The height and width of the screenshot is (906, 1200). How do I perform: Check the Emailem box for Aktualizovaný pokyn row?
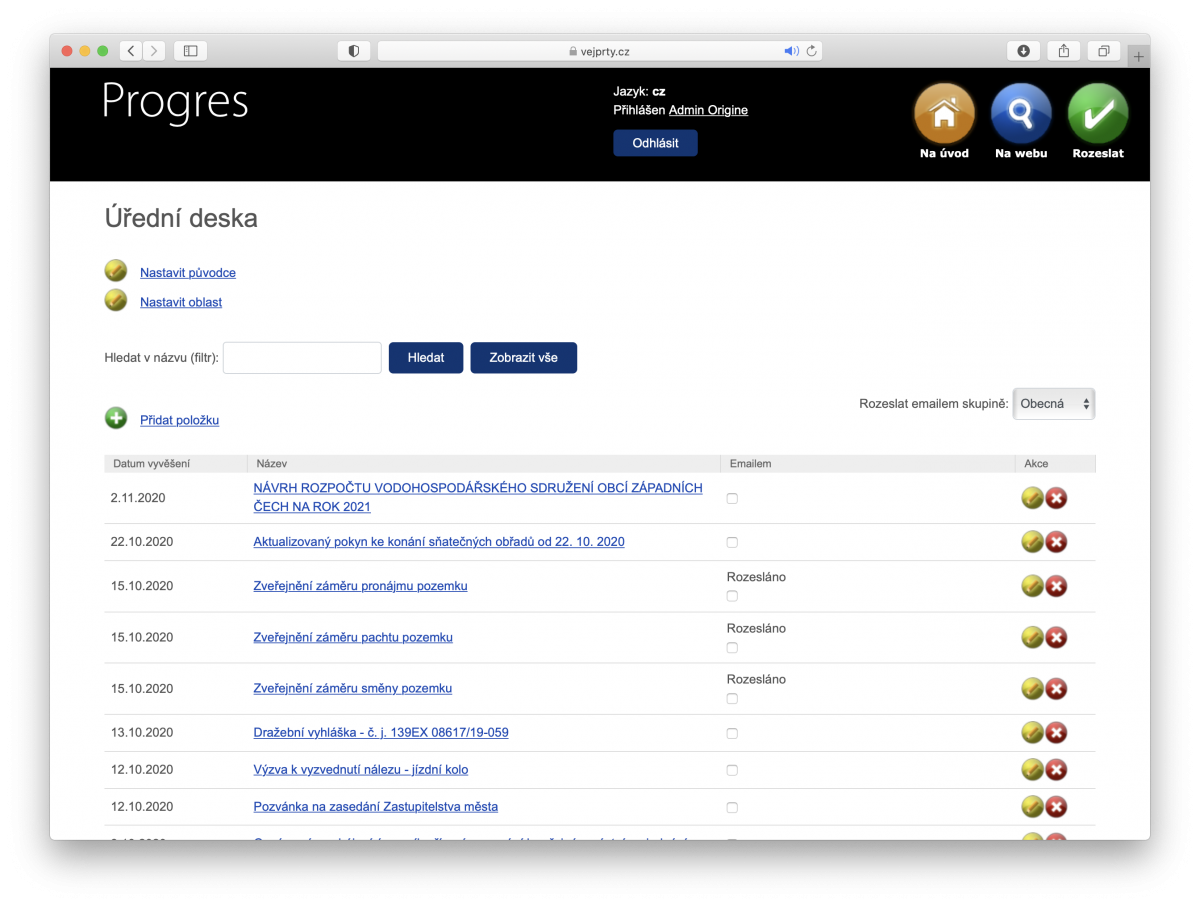pyautogui.click(x=732, y=542)
